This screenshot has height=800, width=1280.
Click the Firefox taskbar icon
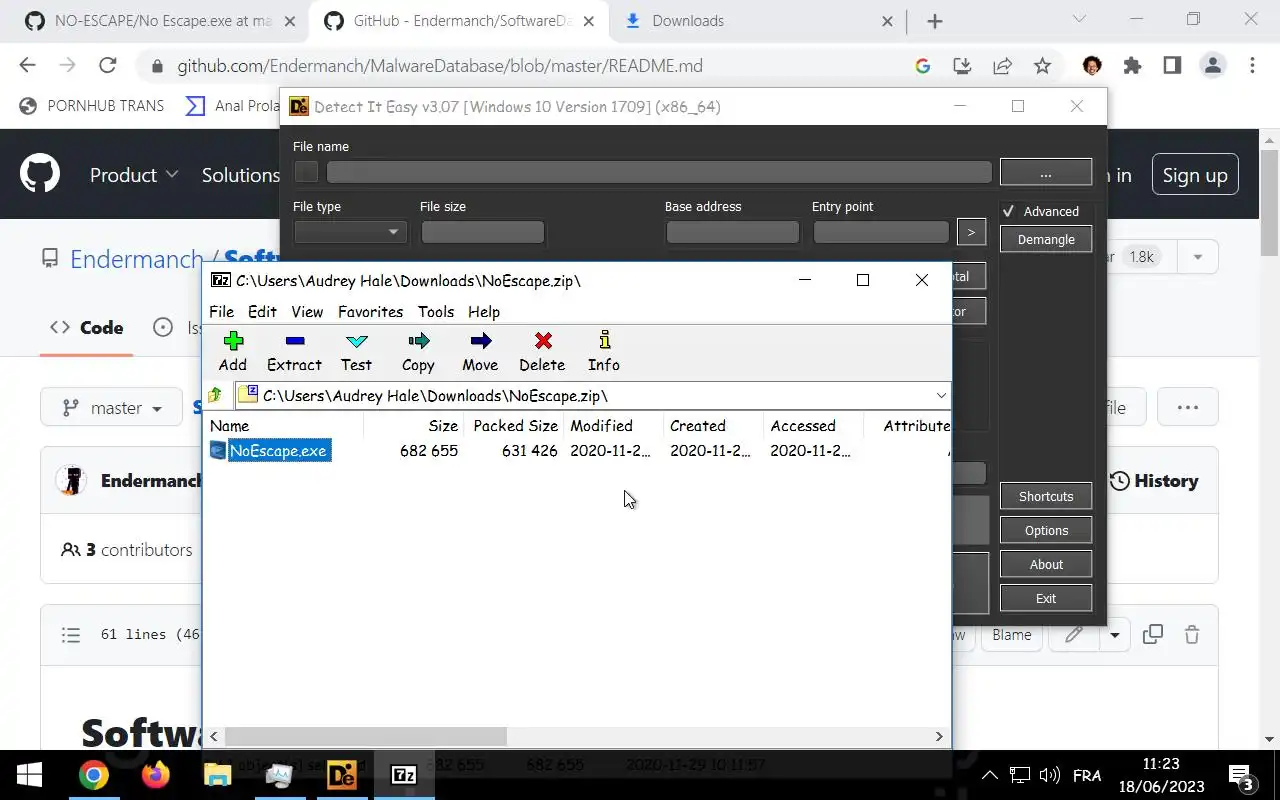155,775
